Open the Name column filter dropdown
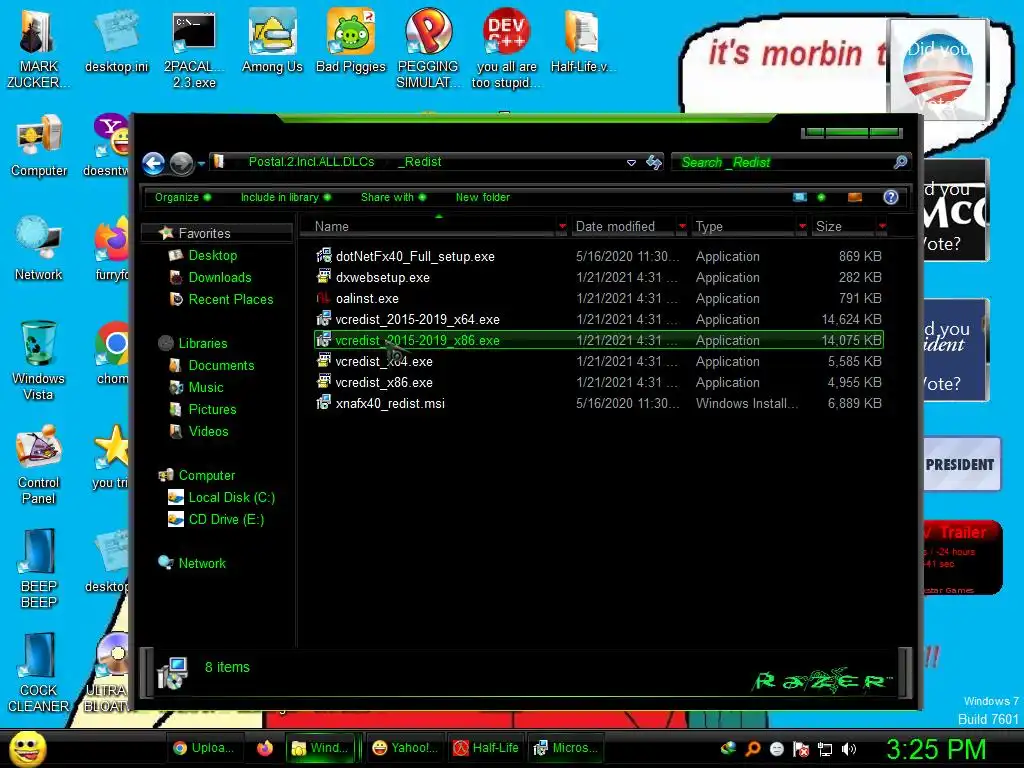1024x768 pixels. [x=562, y=227]
